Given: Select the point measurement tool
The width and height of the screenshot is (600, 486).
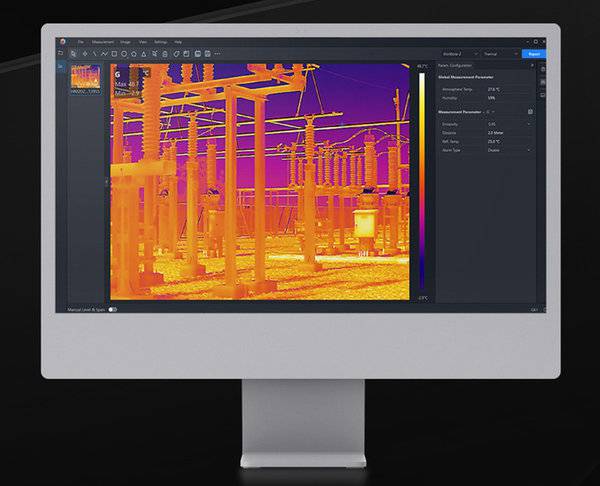Looking at the screenshot, I should pyautogui.click(x=86, y=53).
